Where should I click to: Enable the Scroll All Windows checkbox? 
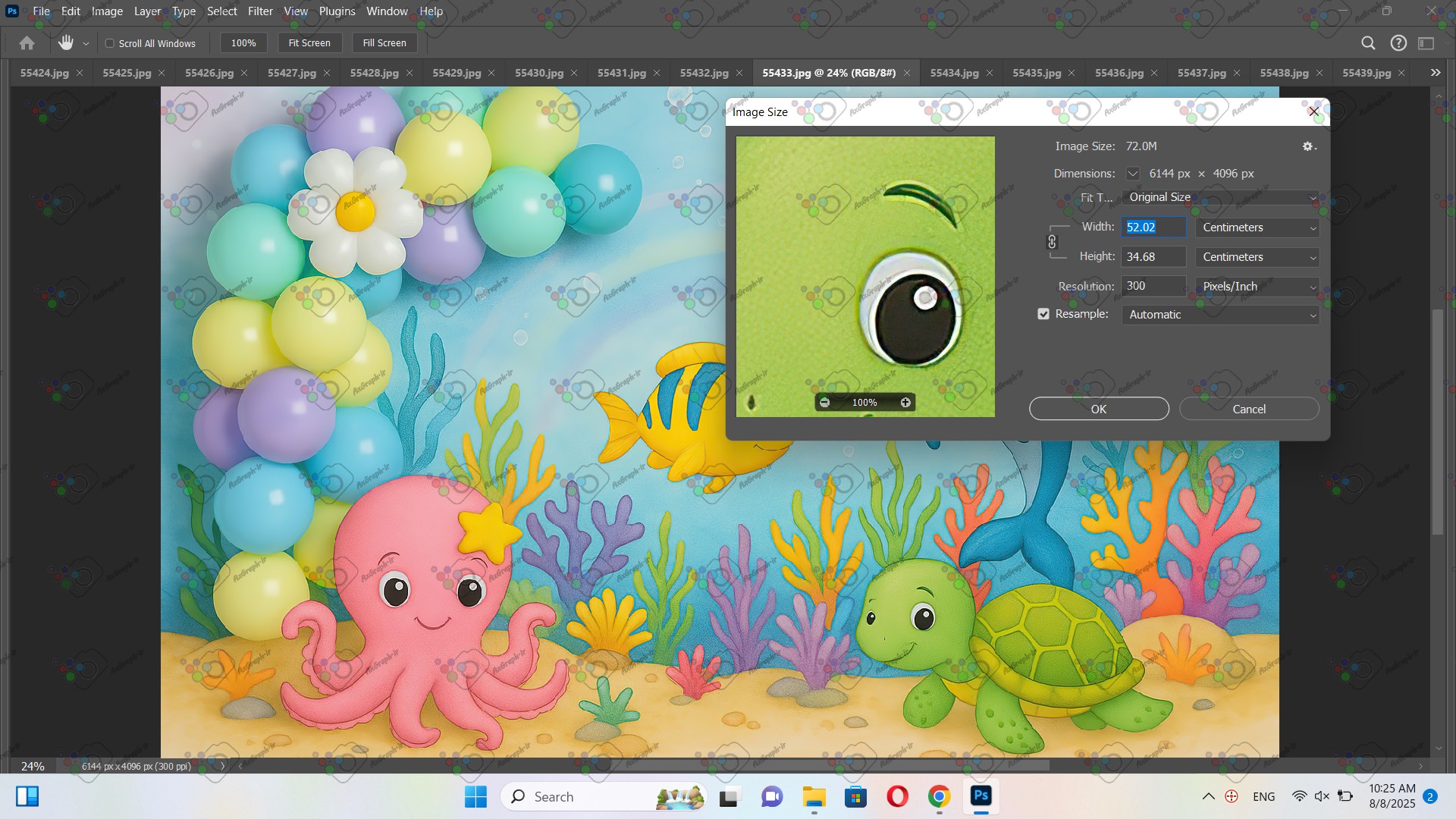[110, 43]
